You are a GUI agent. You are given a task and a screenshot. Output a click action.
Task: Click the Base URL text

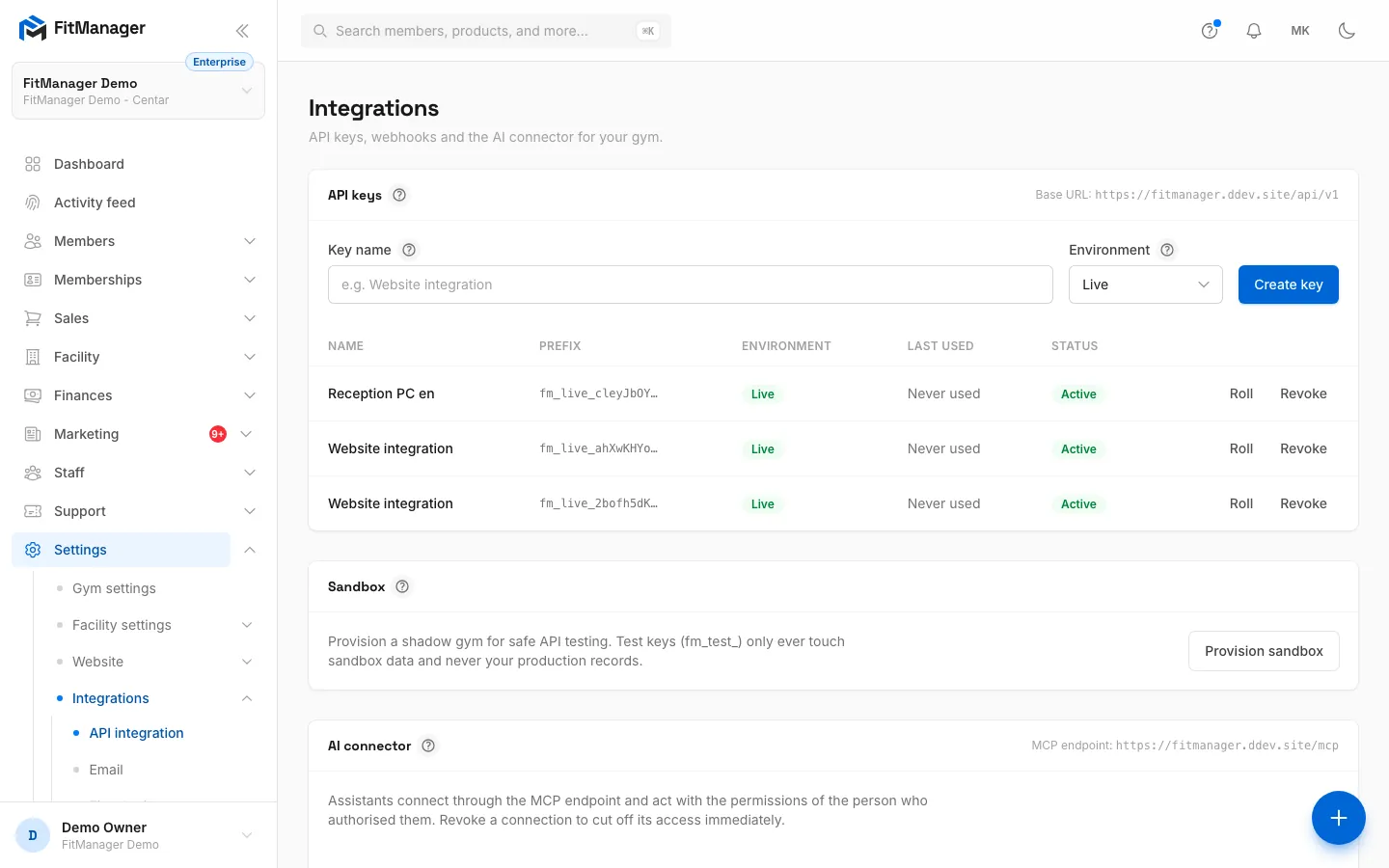(1186, 195)
